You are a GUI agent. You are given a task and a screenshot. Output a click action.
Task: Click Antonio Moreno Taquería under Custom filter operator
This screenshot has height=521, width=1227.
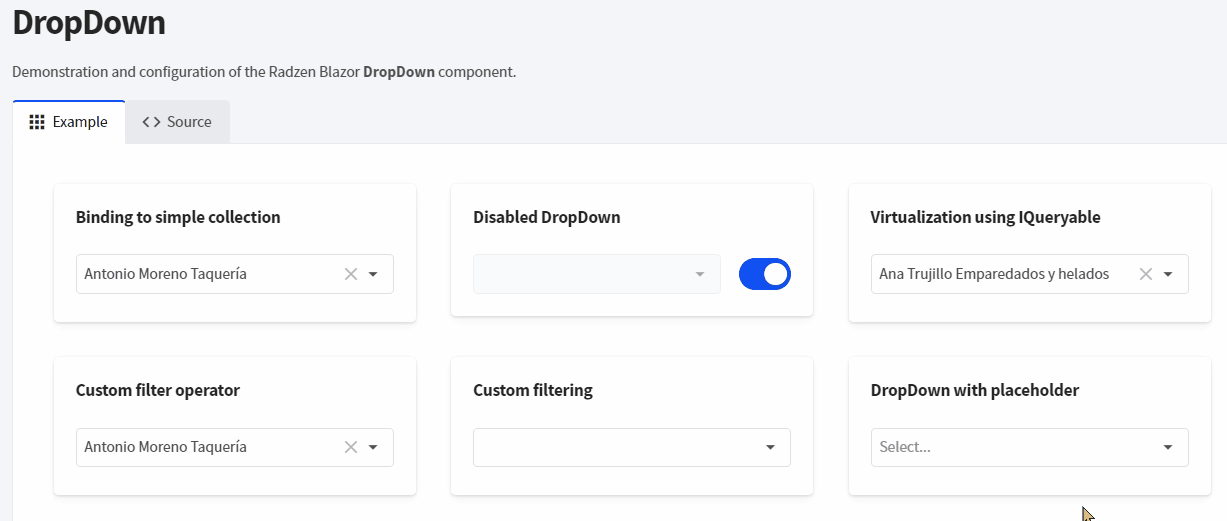(165, 447)
